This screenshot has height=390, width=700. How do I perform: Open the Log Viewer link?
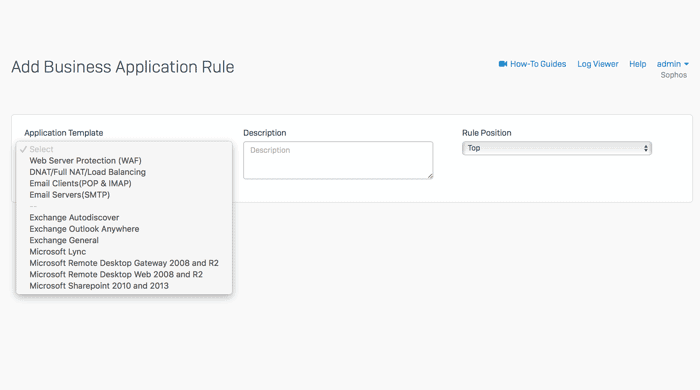598,64
